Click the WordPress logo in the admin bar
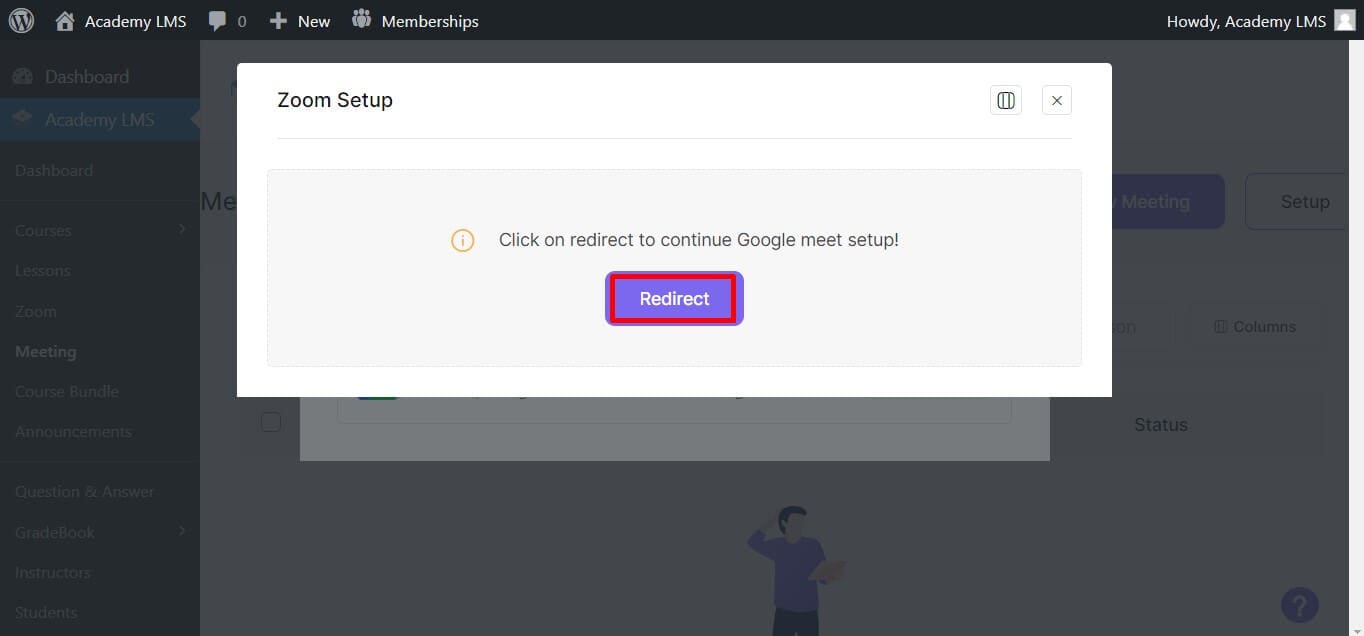This screenshot has width=1364, height=636. 21,20
